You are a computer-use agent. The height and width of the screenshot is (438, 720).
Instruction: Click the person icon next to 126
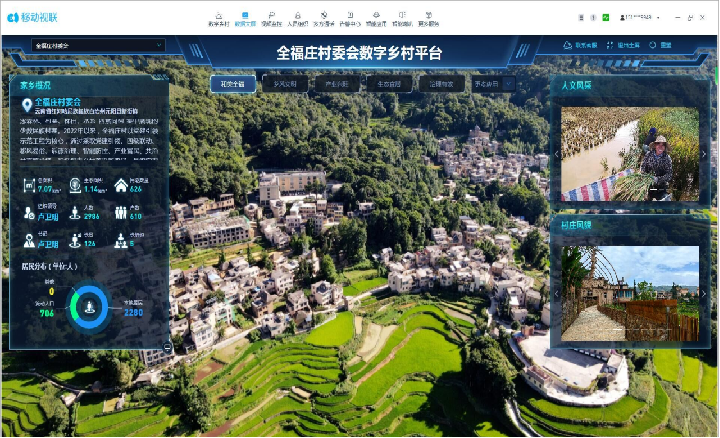[x=75, y=241]
